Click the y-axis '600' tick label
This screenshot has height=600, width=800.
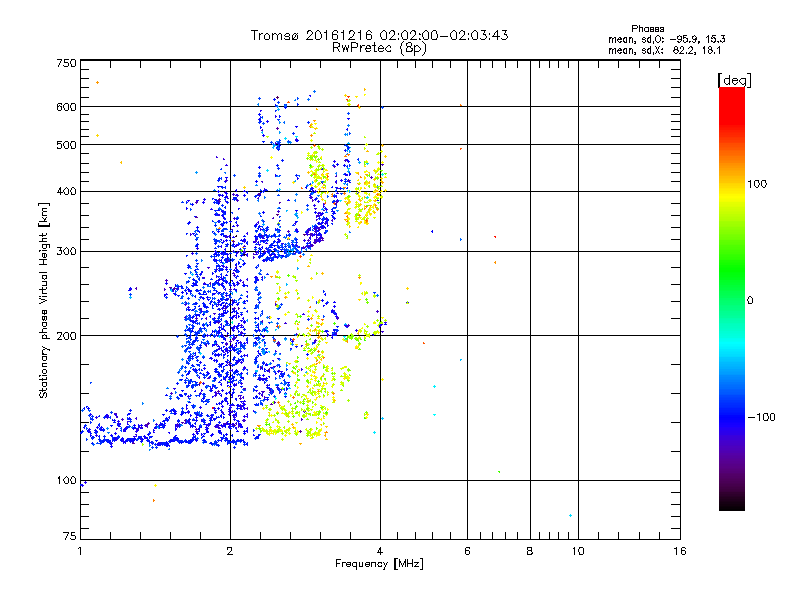click(x=66, y=107)
